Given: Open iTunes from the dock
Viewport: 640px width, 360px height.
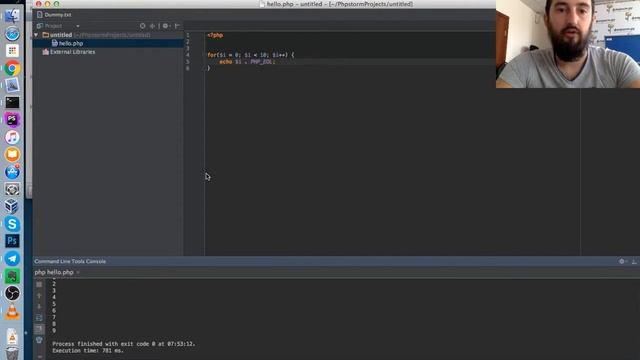Looking at the screenshot, I should (x=12, y=137).
